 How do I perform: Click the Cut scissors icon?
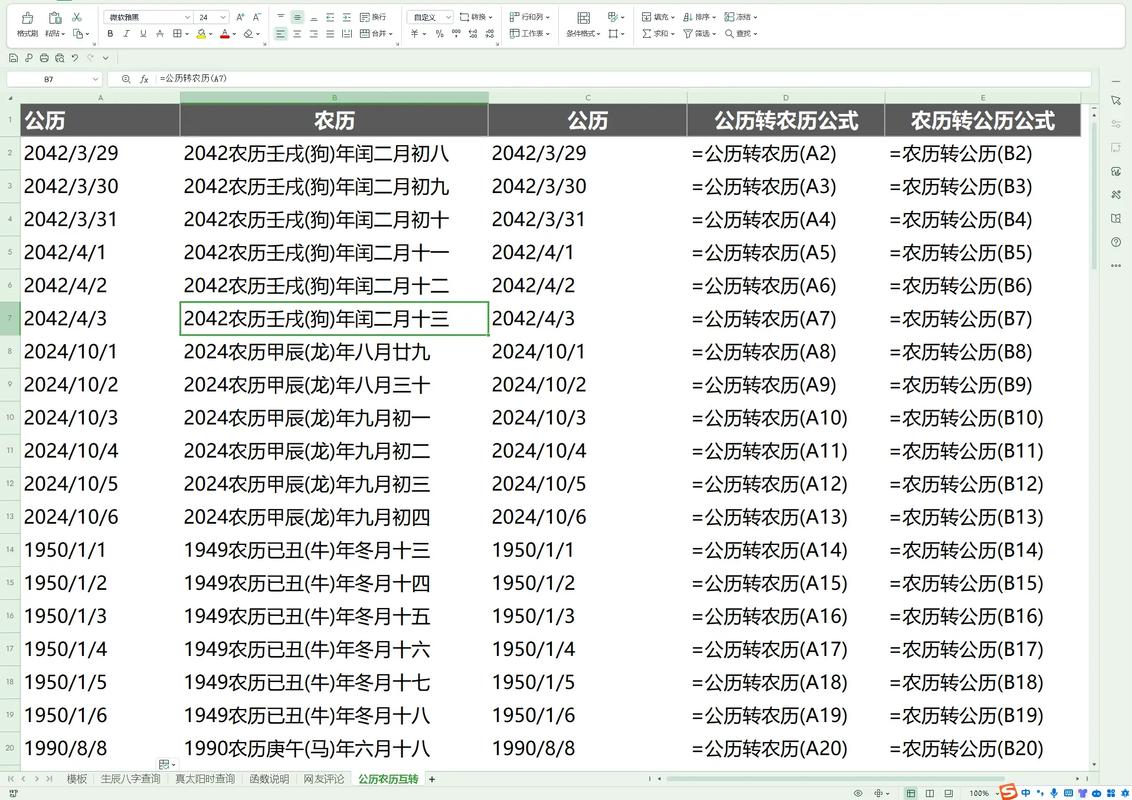pyautogui.click(x=77, y=17)
